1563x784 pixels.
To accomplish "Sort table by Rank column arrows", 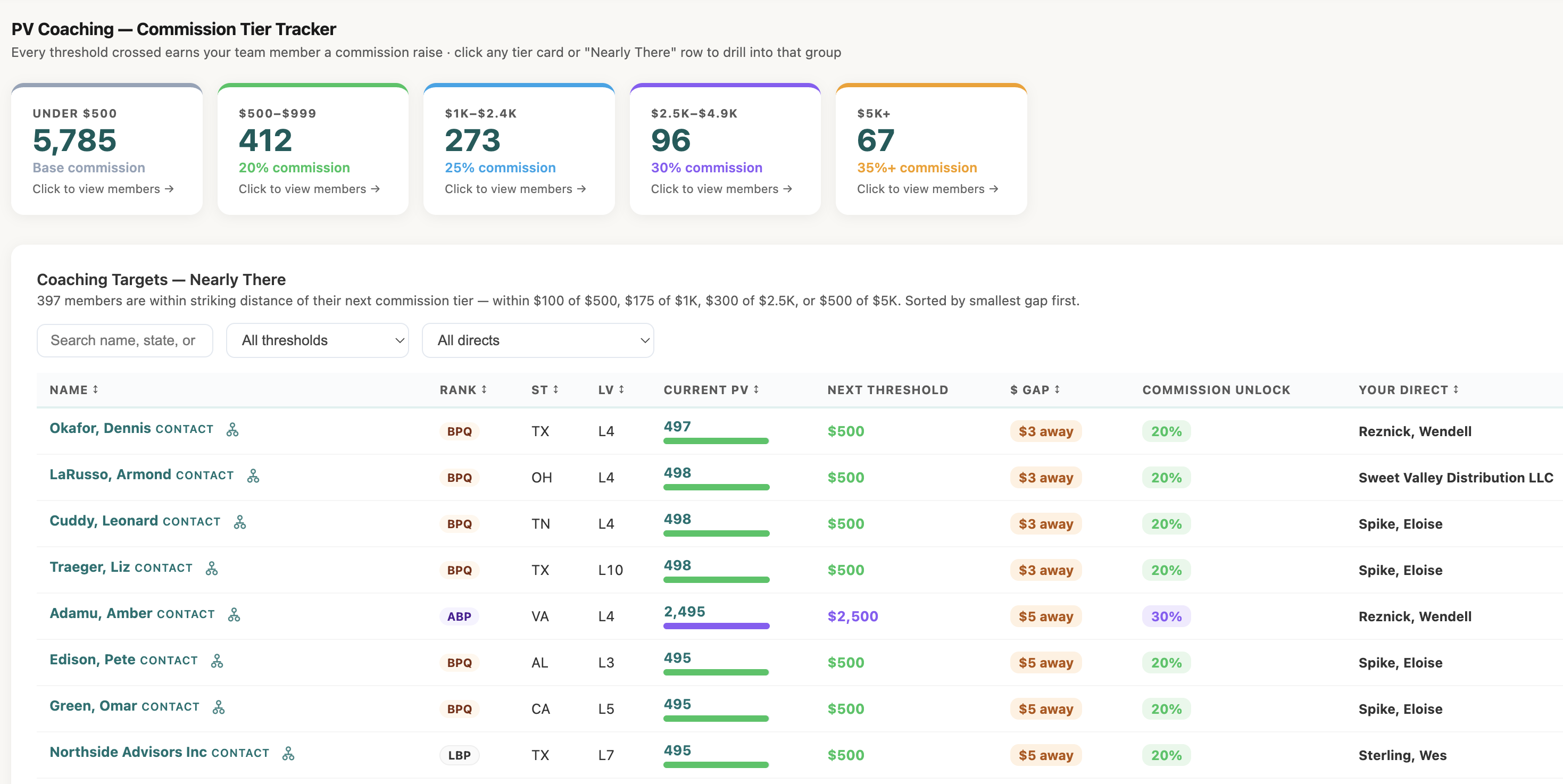I will coord(484,389).
